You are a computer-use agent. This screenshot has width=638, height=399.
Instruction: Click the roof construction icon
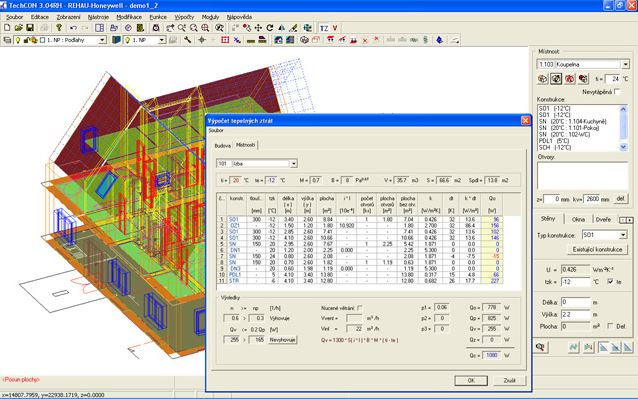pos(262,40)
